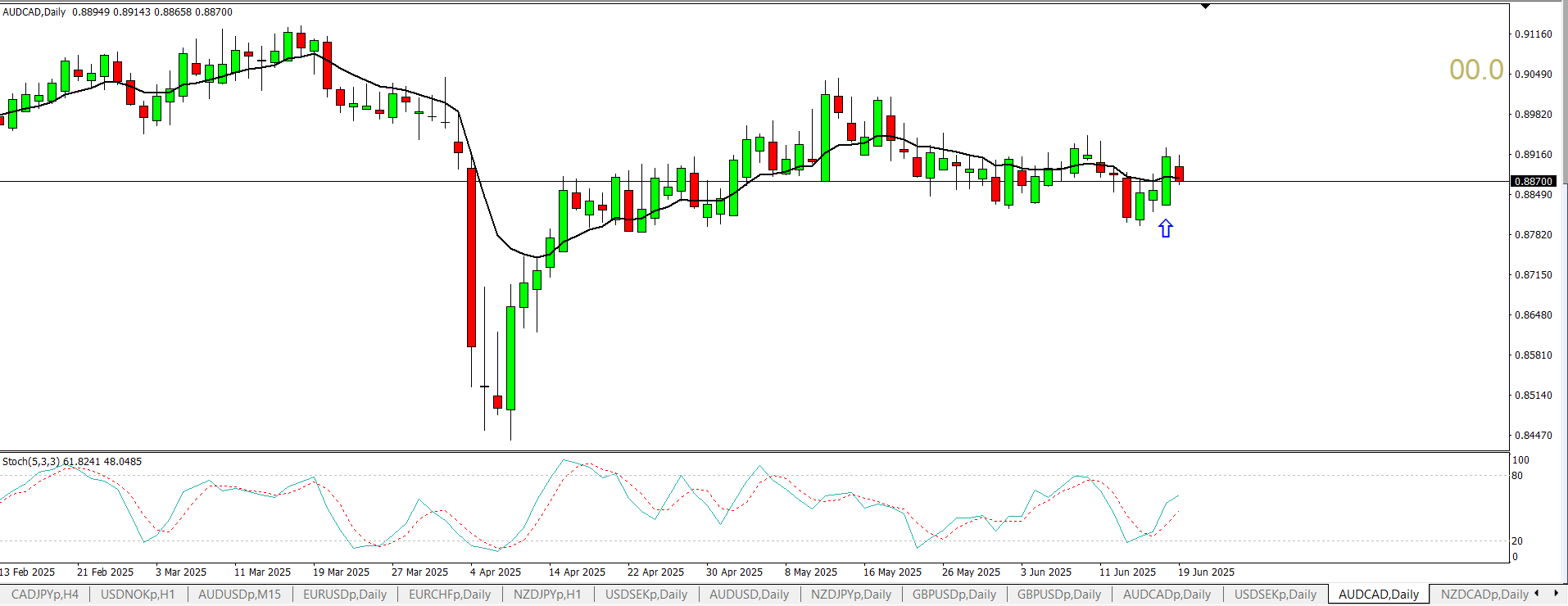The width and height of the screenshot is (1568, 606).
Task: Switch to the AUDUSD,Daily tab
Action: click(x=749, y=595)
